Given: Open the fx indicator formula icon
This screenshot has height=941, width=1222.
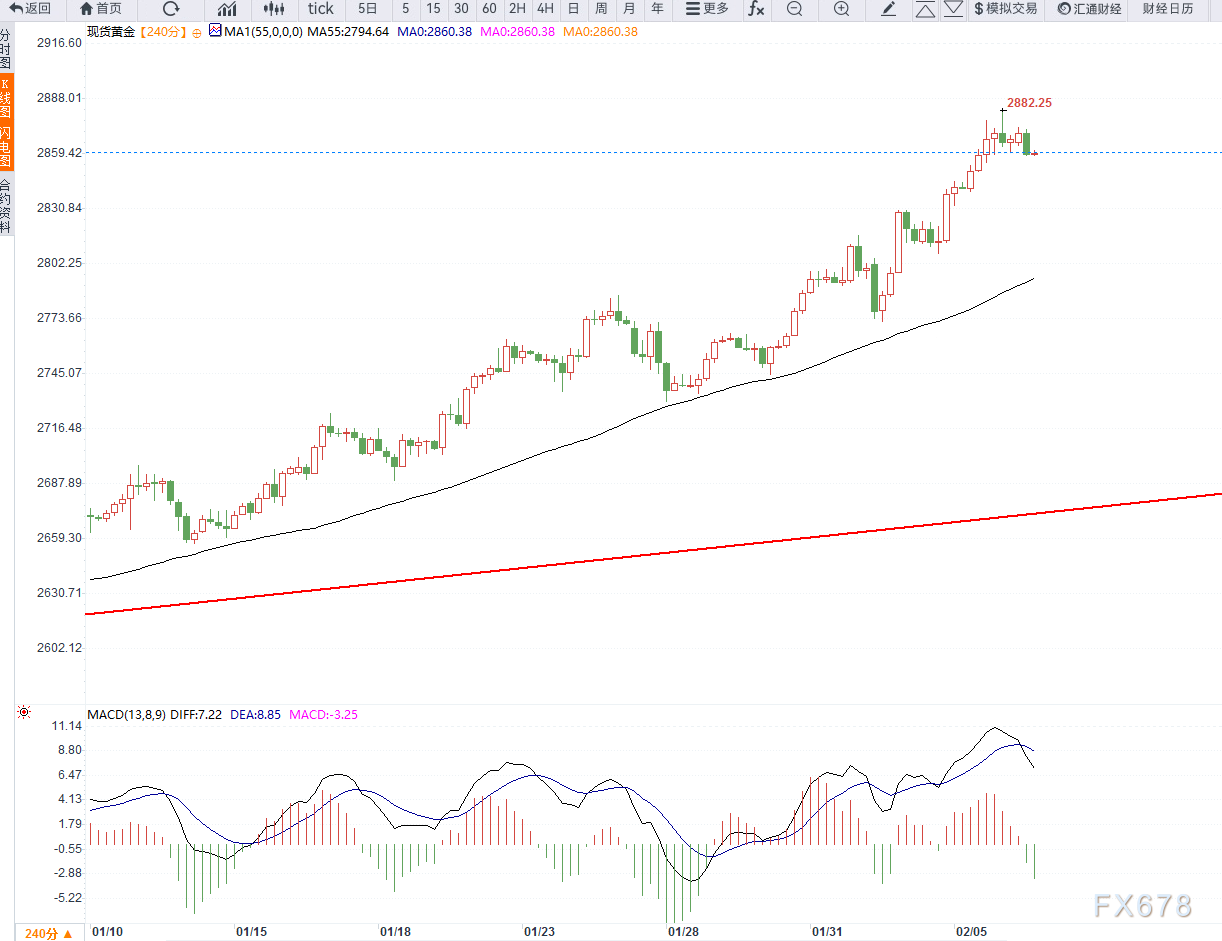Looking at the screenshot, I should click(756, 9).
